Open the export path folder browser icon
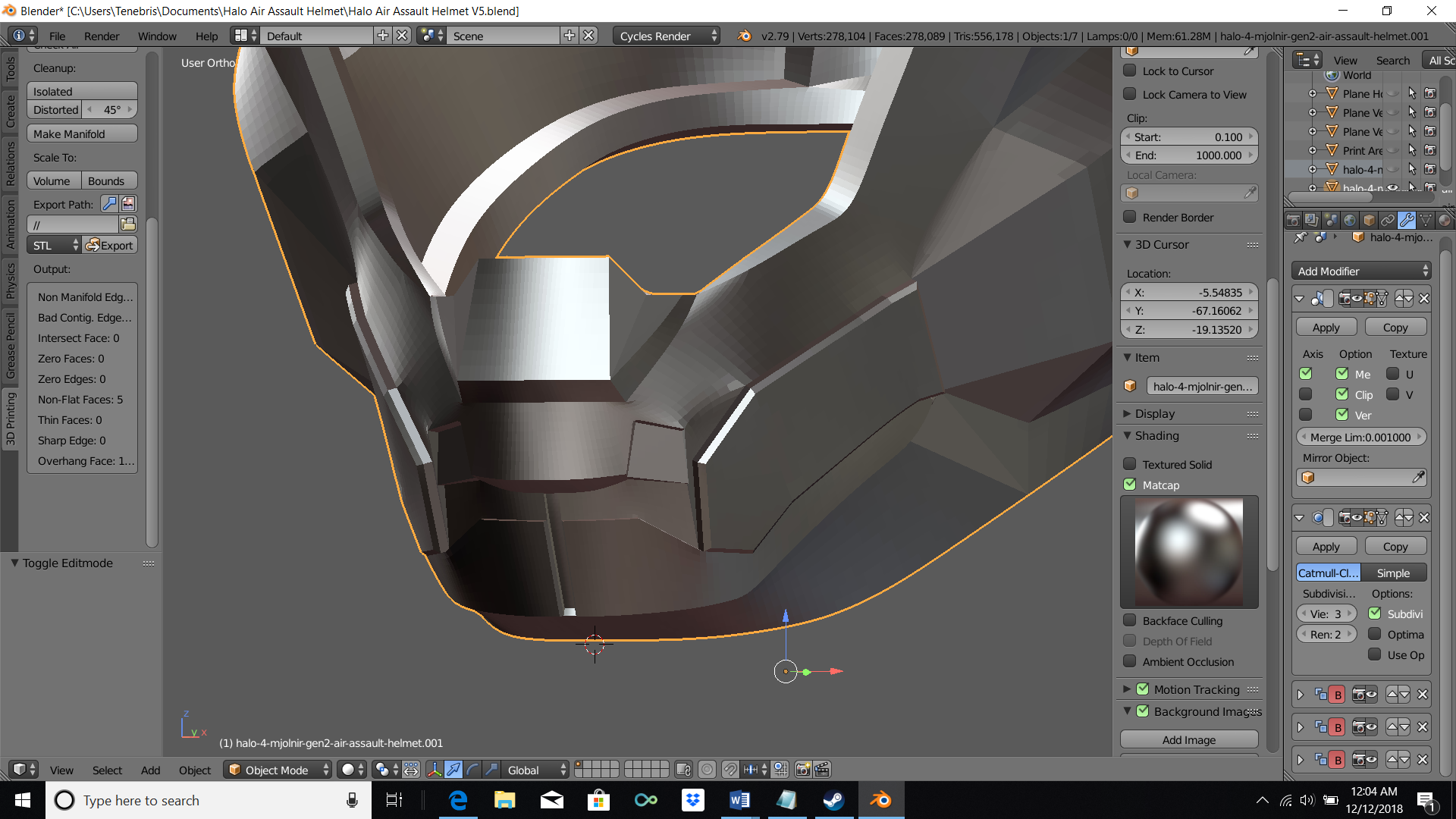This screenshot has width=1456, height=819. click(x=128, y=224)
